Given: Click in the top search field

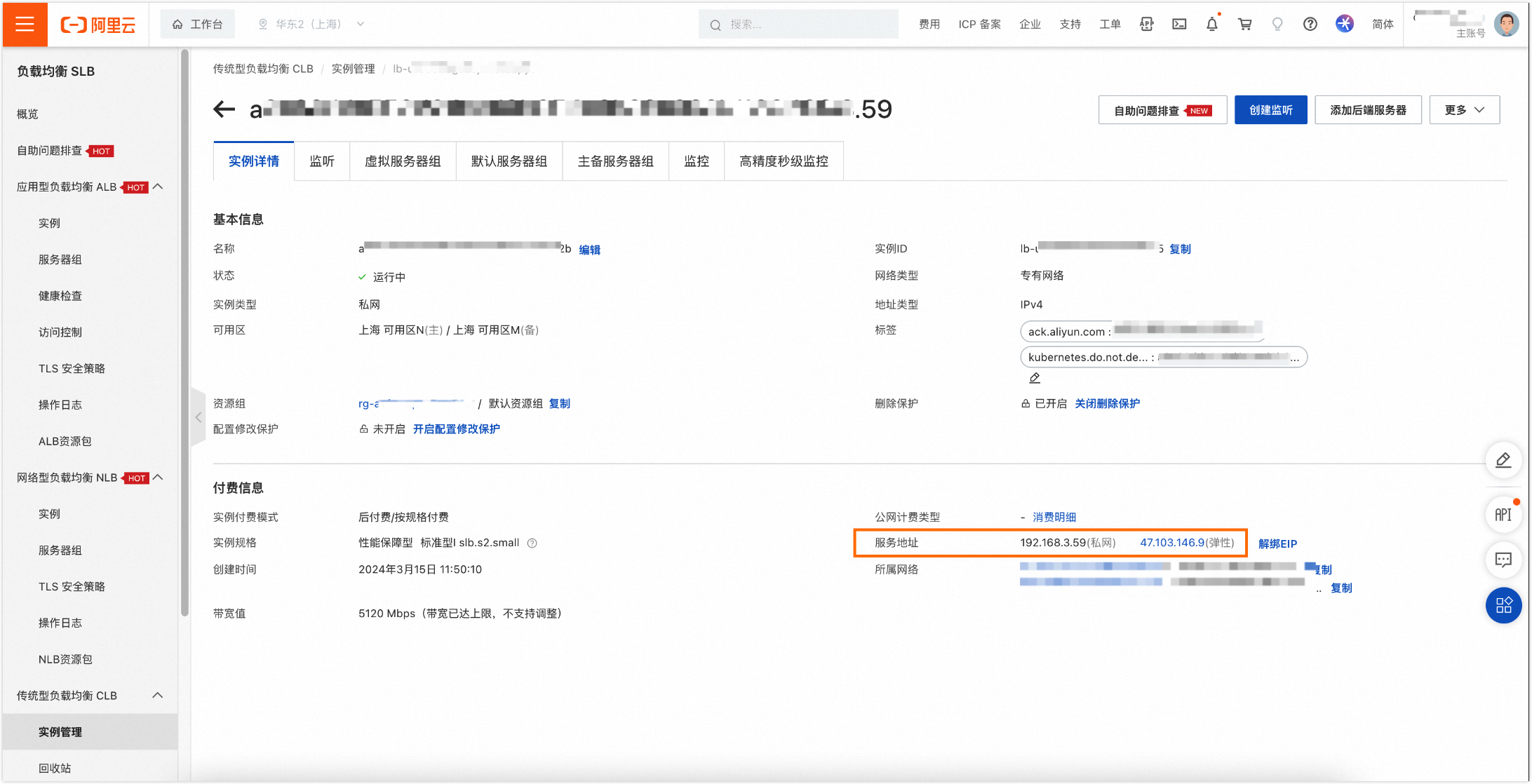Looking at the screenshot, I should point(798,25).
